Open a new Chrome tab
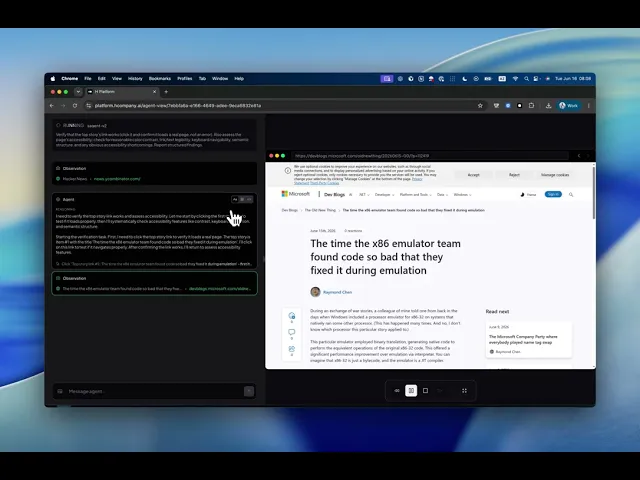This screenshot has height=480, width=640. click(x=166, y=92)
